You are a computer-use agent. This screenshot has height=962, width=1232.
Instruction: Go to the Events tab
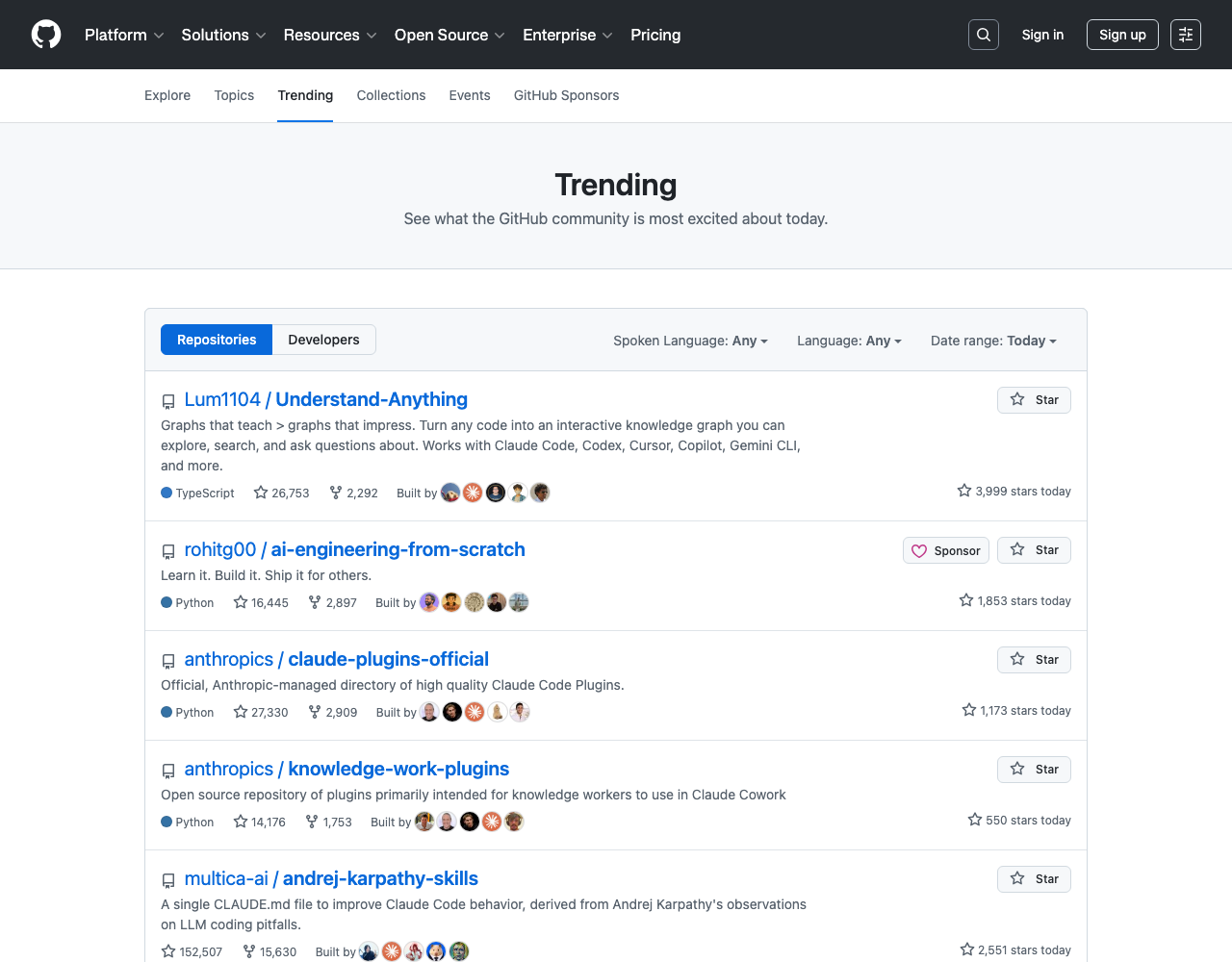click(470, 95)
